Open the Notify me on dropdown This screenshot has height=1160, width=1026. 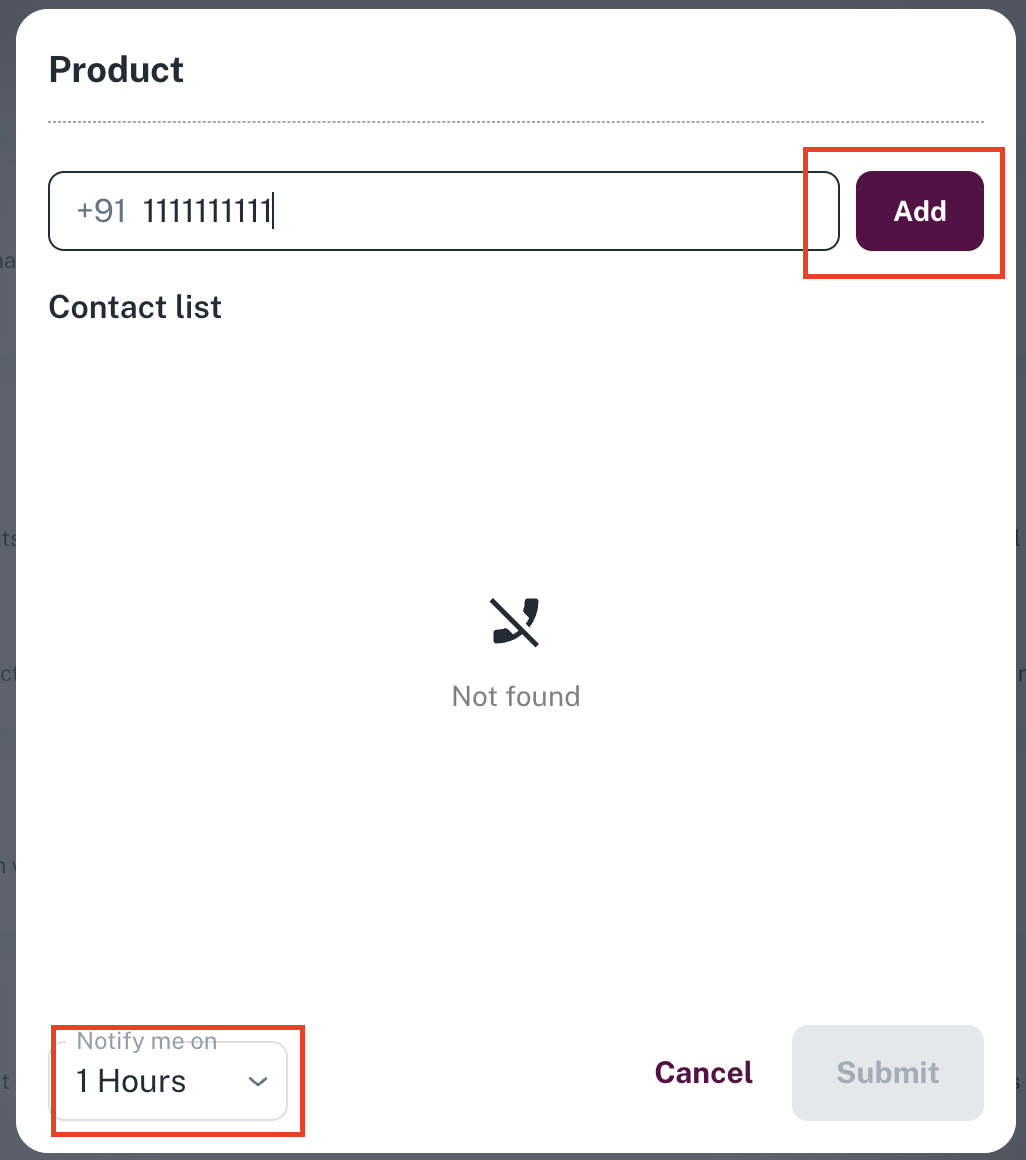[168, 1081]
